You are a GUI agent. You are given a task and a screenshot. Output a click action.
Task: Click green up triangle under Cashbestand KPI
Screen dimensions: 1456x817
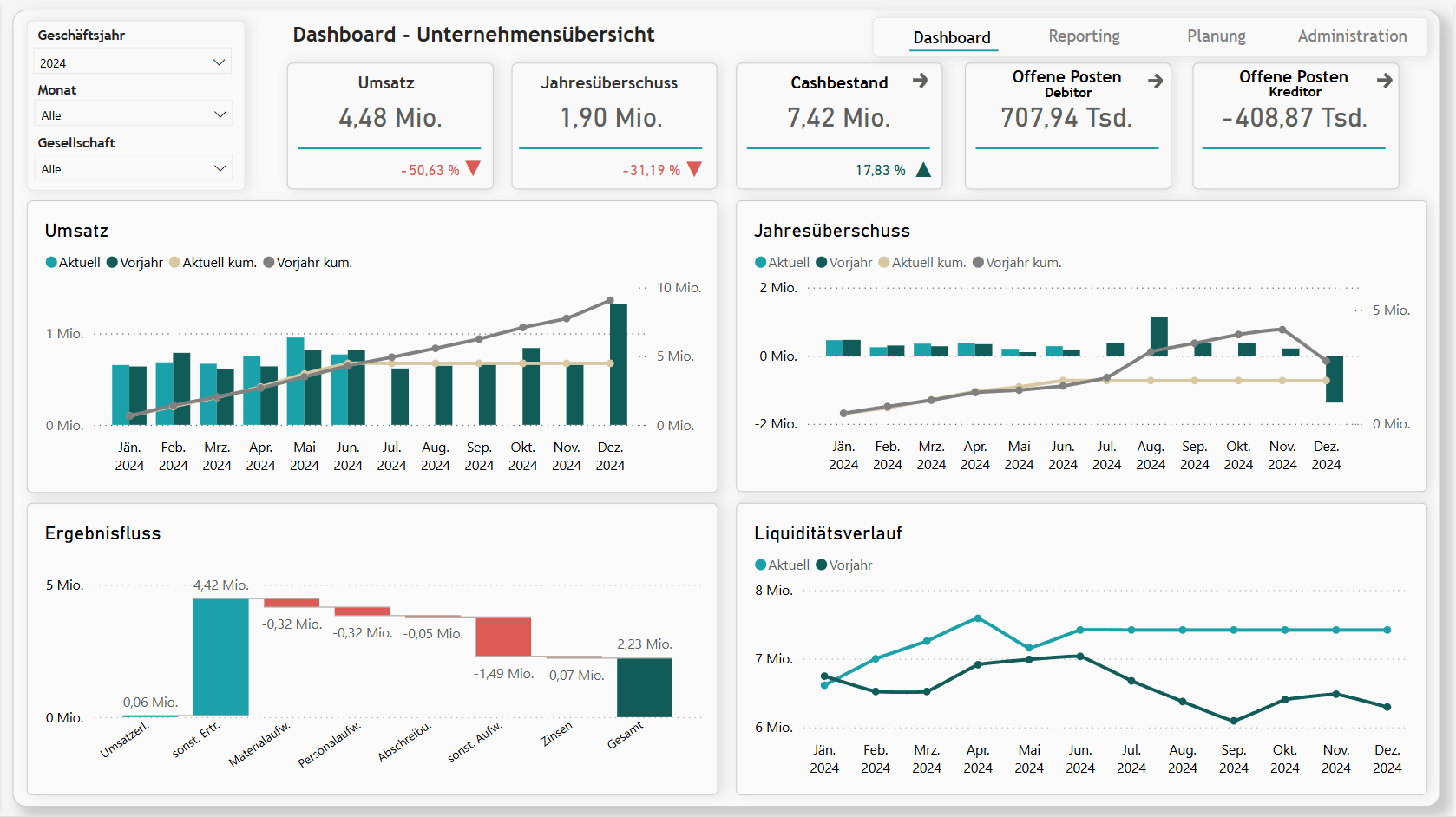click(x=923, y=170)
